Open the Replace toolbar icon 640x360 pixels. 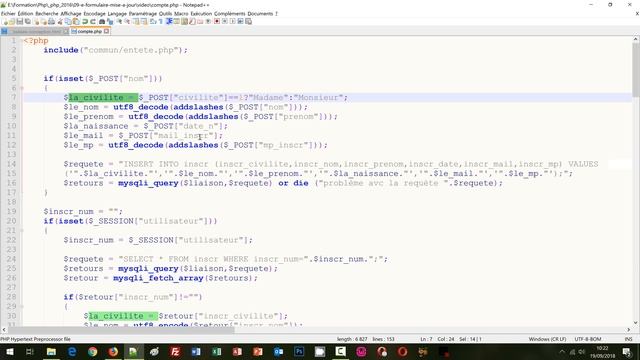[110, 21]
